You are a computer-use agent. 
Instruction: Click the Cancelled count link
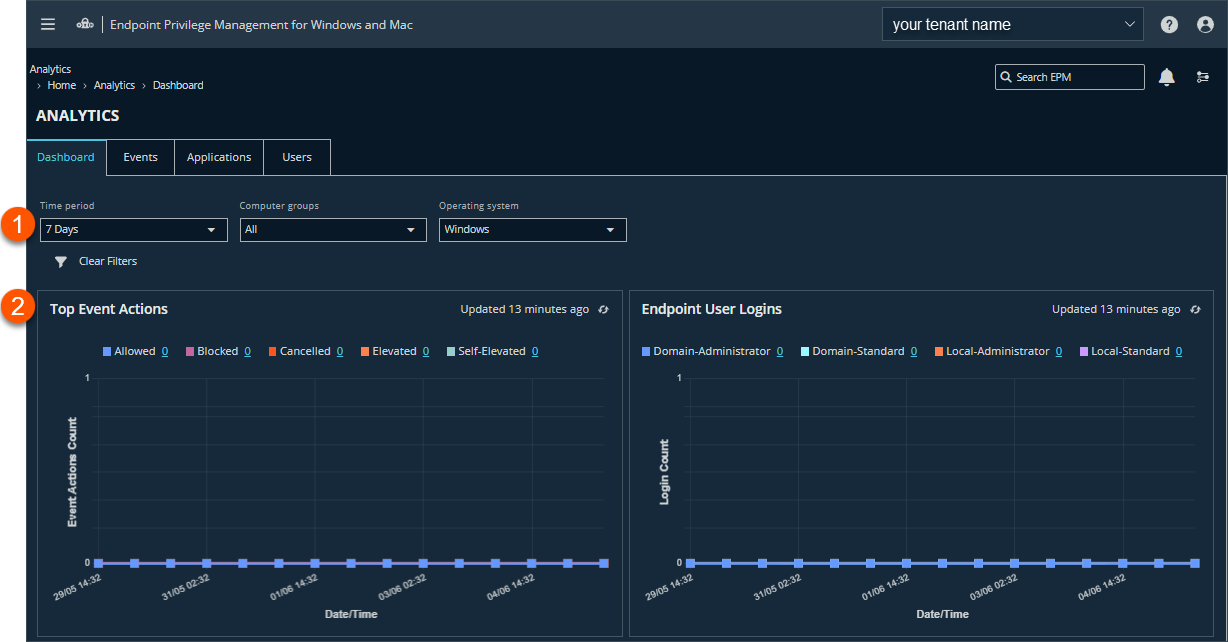340,351
